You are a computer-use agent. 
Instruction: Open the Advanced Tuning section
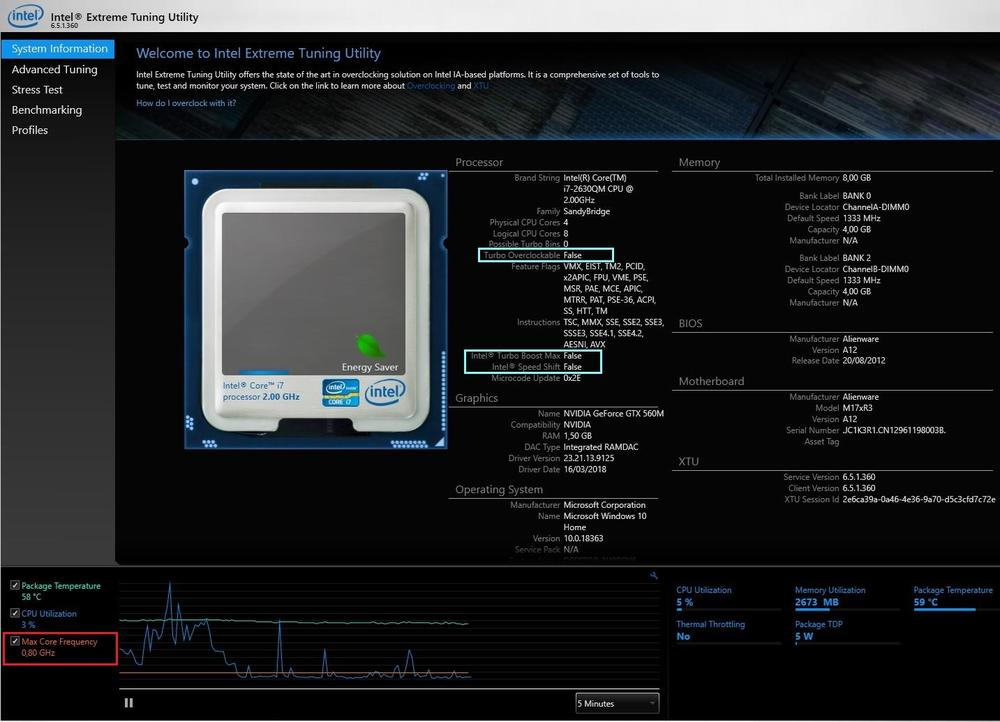(54, 70)
